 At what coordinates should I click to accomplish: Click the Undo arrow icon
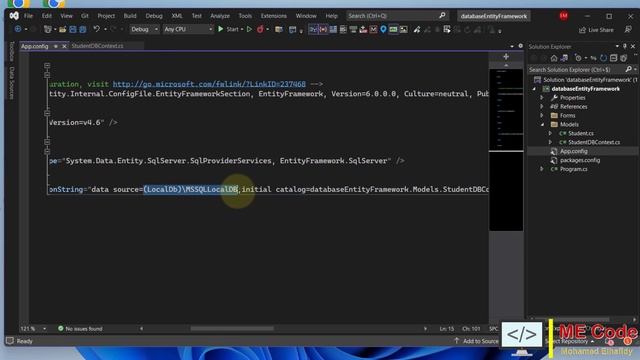tap(96, 29)
